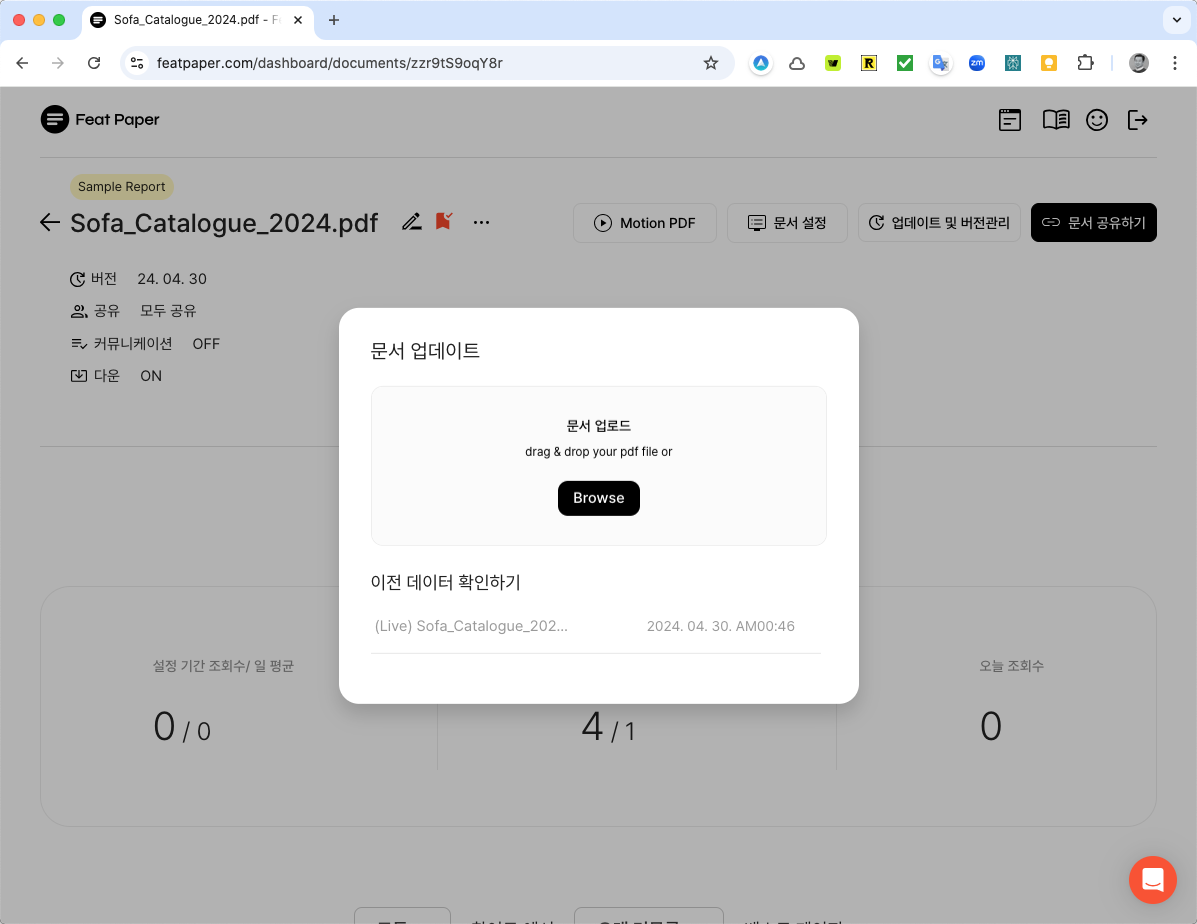Open the document ellipsis options menu
Screen dimensions: 1197x924
[x=481, y=222]
